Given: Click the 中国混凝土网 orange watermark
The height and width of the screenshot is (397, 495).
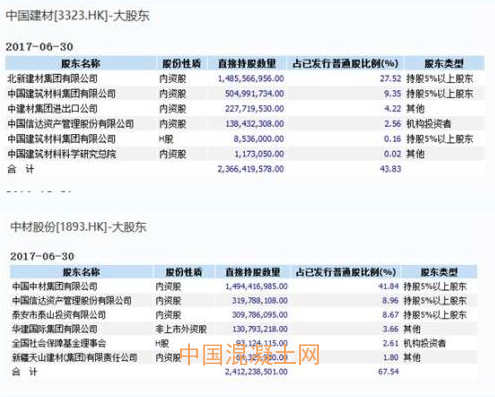Looking at the screenshot, I should coord(250,354).
